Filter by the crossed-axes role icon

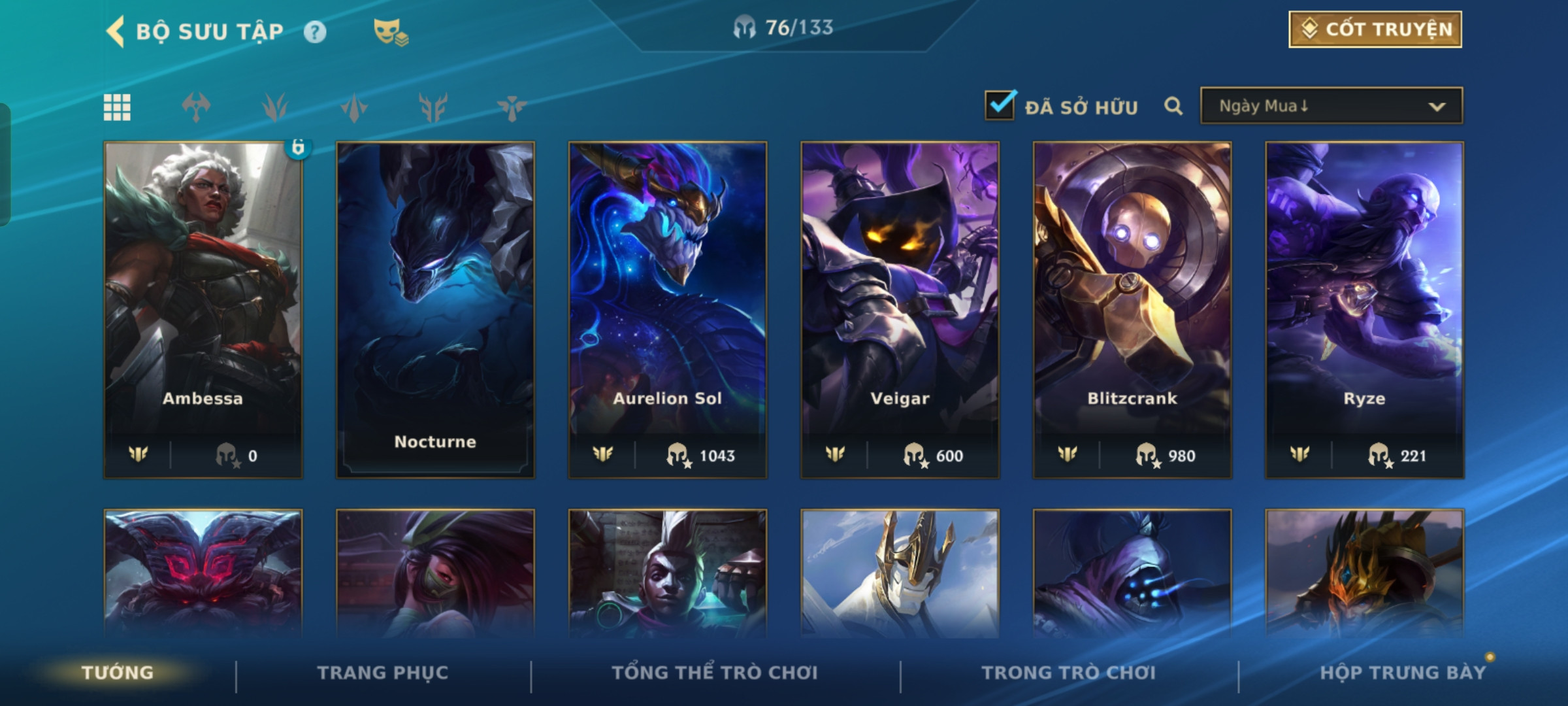tap(196, 107)
